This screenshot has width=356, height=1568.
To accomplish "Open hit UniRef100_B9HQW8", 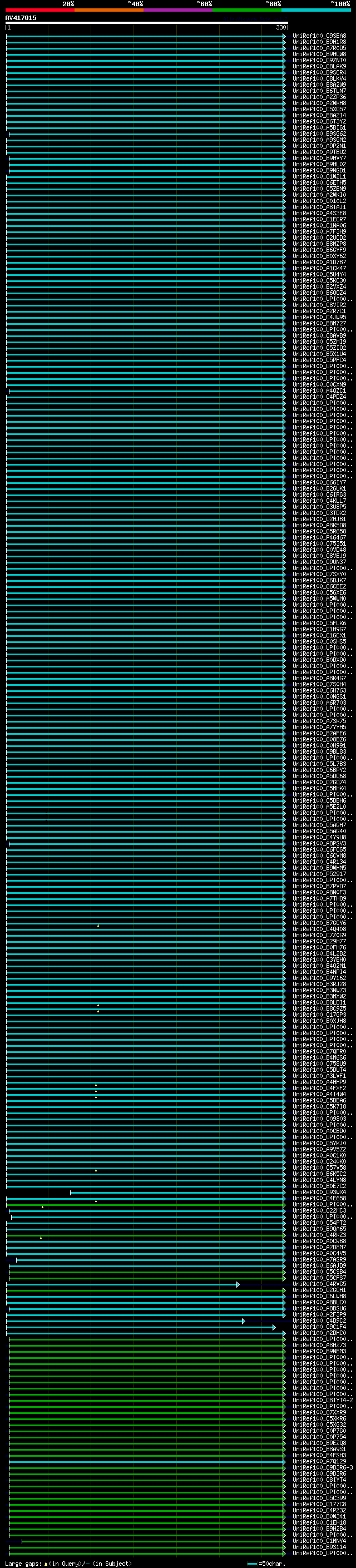I will pyautogui.click(x=319, y=54).
